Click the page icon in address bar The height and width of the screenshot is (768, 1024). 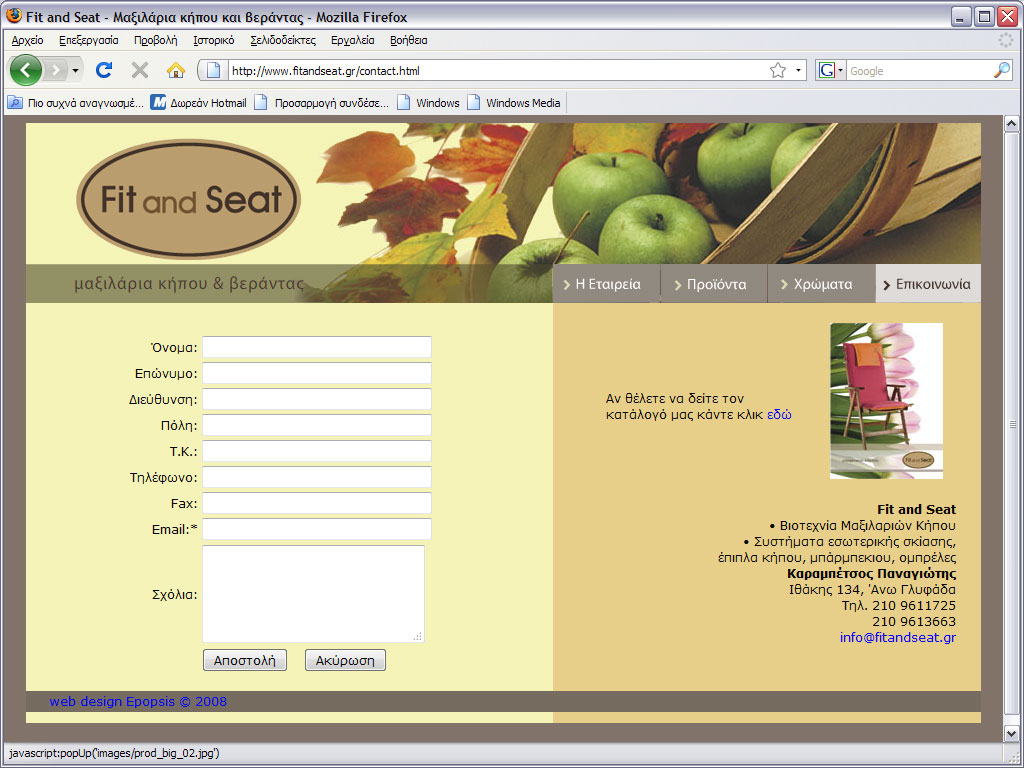tap(213, 71)
